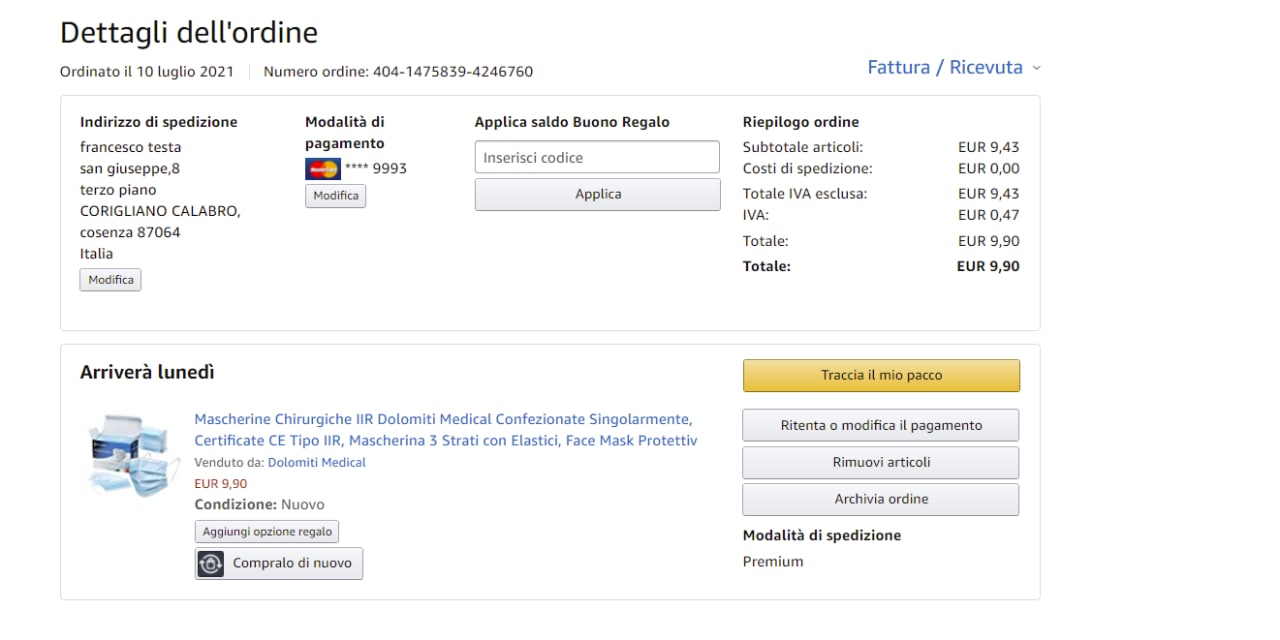Open the Fattura / Ricevuta invoice menu
The width and height of the screenshot is (1280, 640).
click(944, 68)
